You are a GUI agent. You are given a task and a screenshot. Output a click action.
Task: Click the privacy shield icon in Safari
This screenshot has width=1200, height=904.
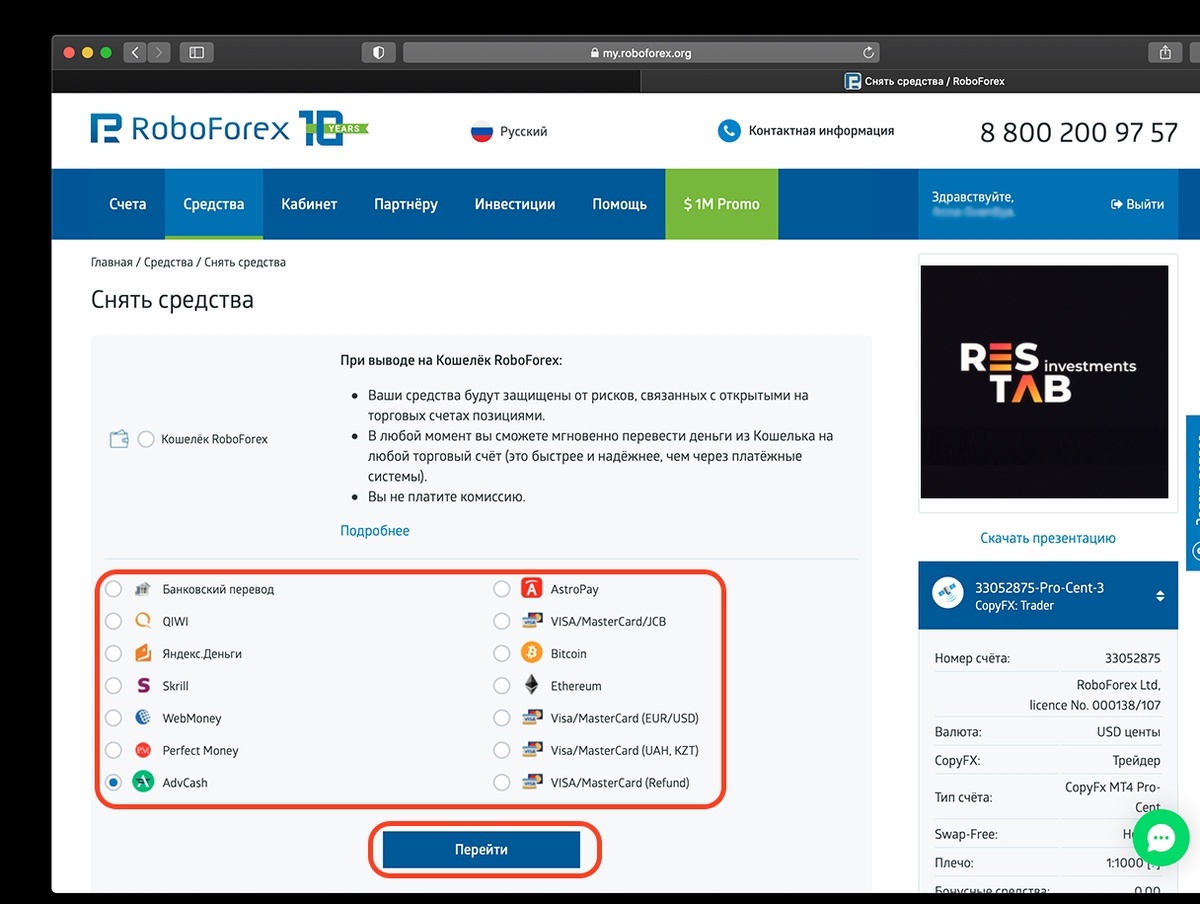379,52
